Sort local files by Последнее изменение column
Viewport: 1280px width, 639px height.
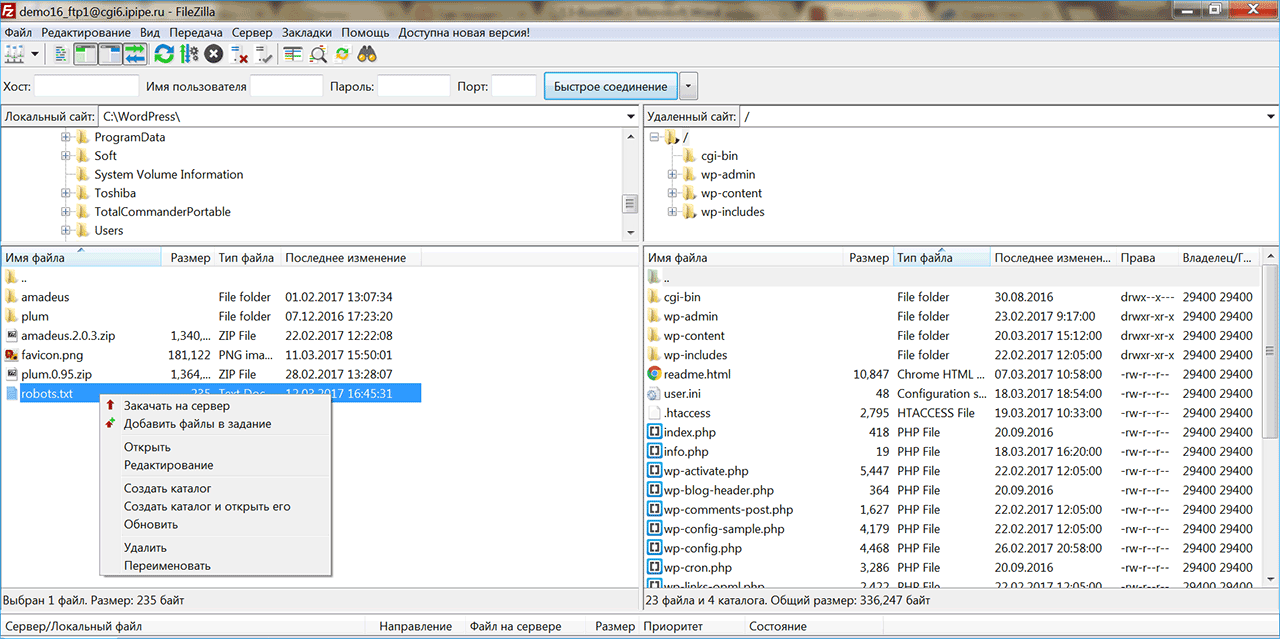(351, 258)
